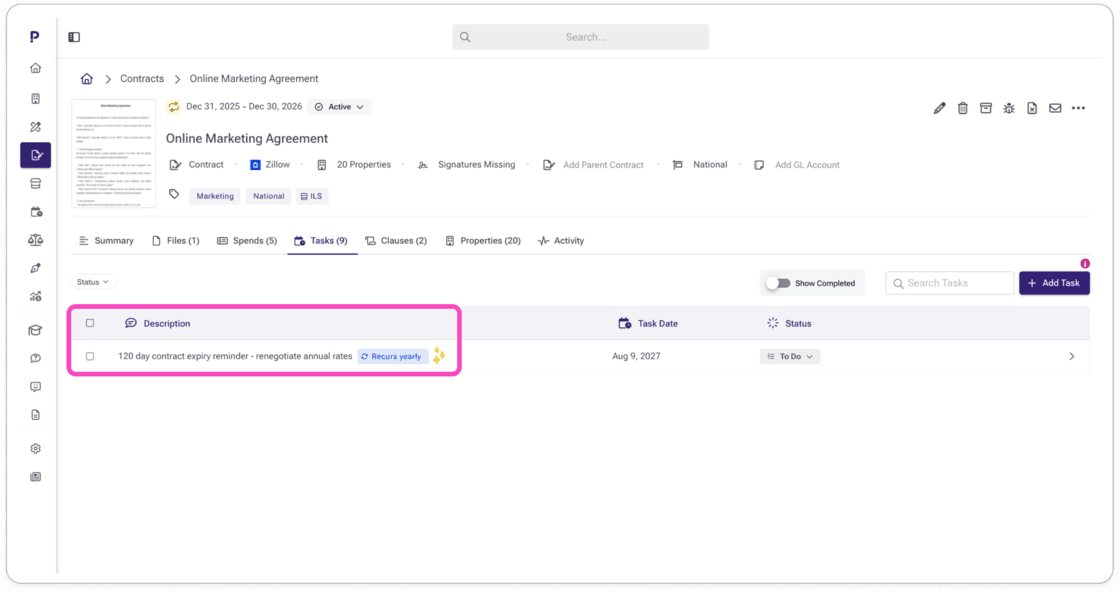Open the 120 day contract expiry reminder task
This screenshot has height=592, width=1120.
[x=235, y=356]
